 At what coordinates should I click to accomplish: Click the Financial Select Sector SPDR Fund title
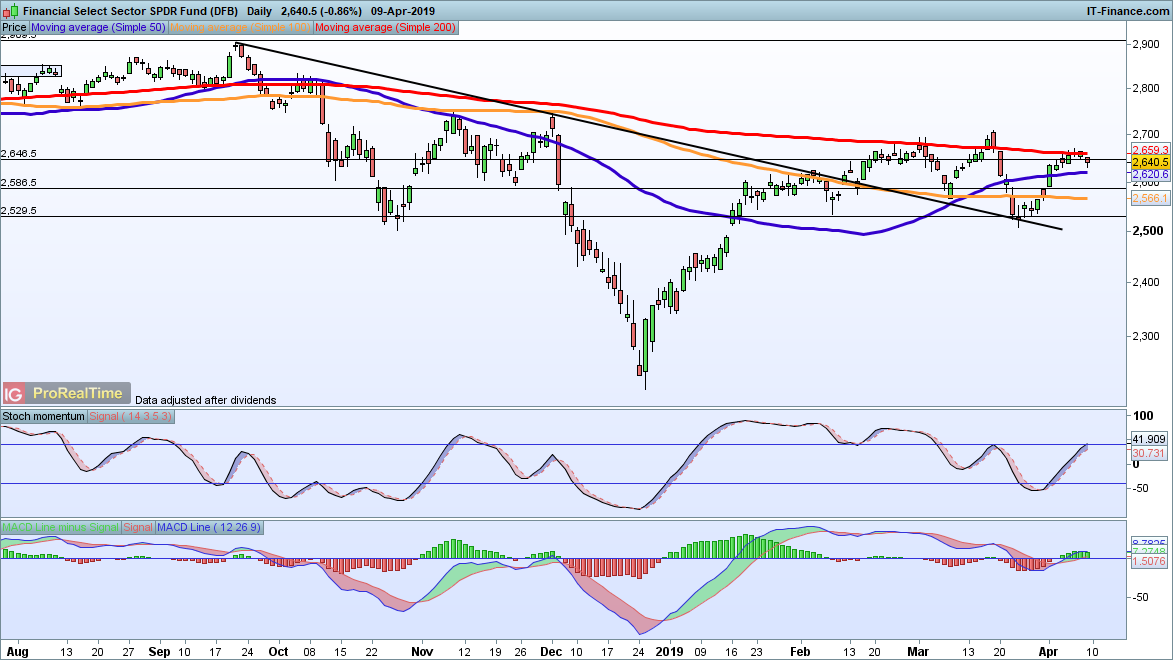pyautogui.click(x=130, y=11)
